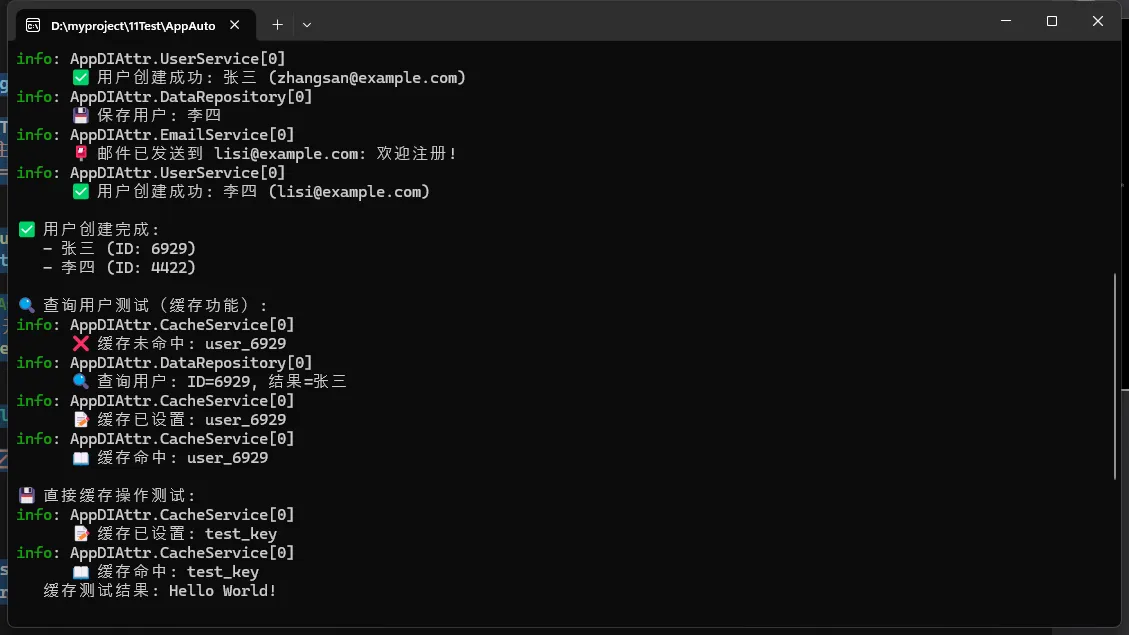Click the lisi@example.com: 欢迎注册 text
This screenshot has height=635, width=1129.
336,153
